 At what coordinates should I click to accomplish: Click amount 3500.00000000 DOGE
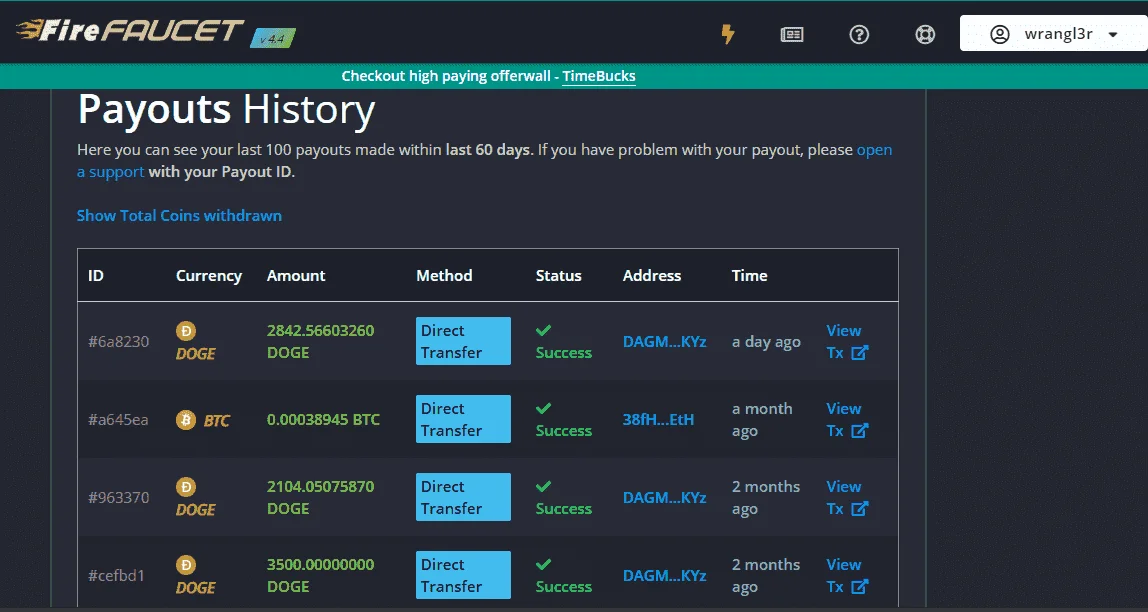coord(320,575)
